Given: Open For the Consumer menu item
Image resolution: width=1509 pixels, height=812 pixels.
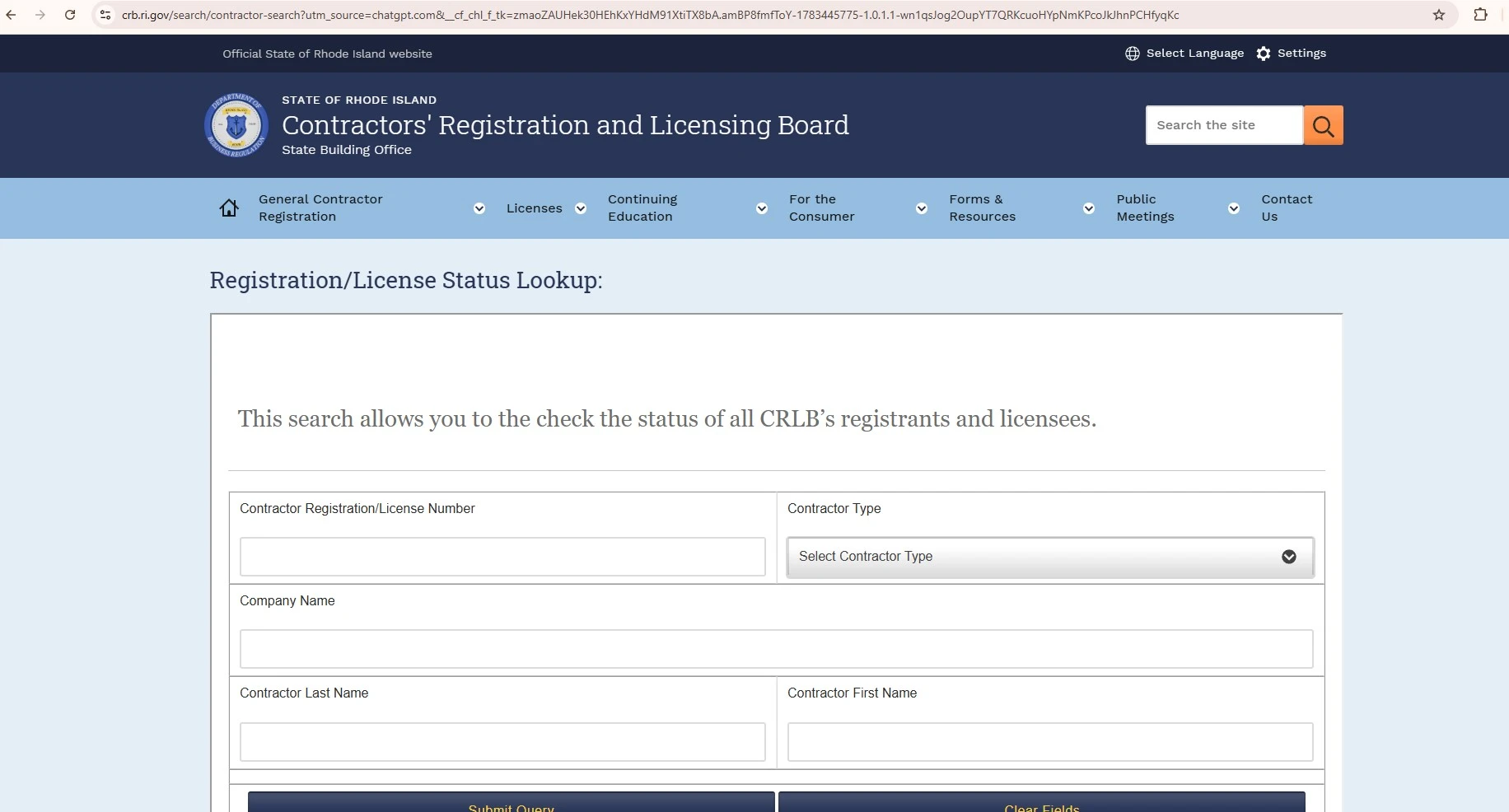Looking at the screenshot, I should (x=821, y=208).
